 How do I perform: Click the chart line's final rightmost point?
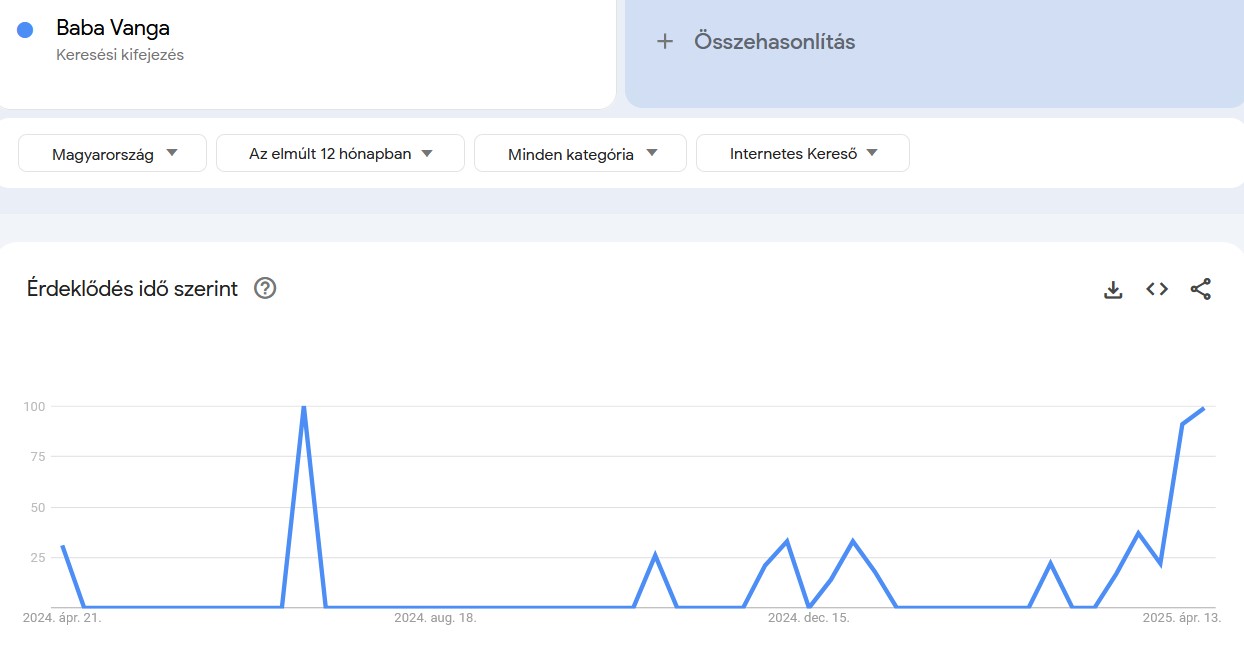1204,408
